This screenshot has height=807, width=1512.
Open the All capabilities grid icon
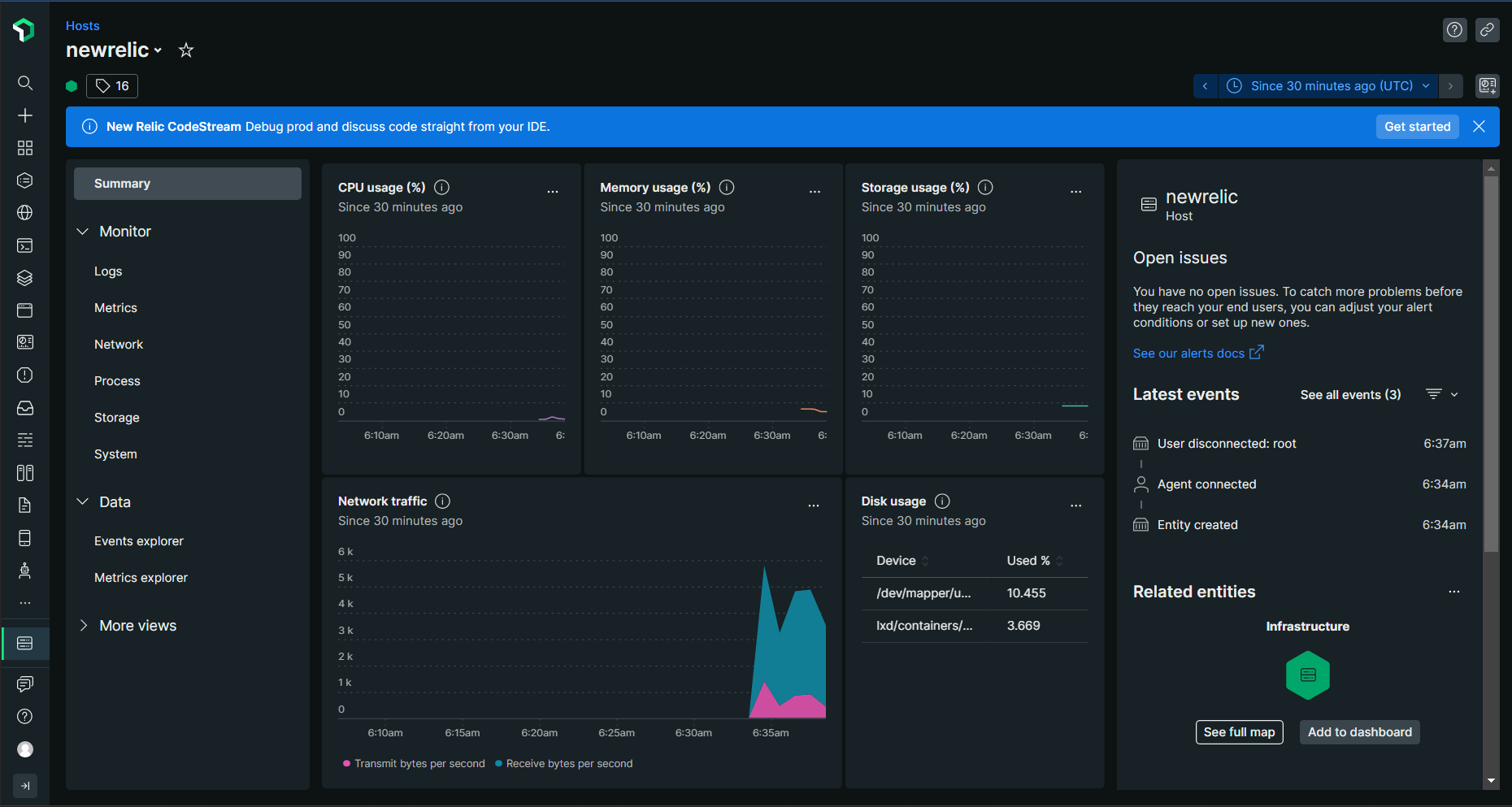(x=25, y=148)
